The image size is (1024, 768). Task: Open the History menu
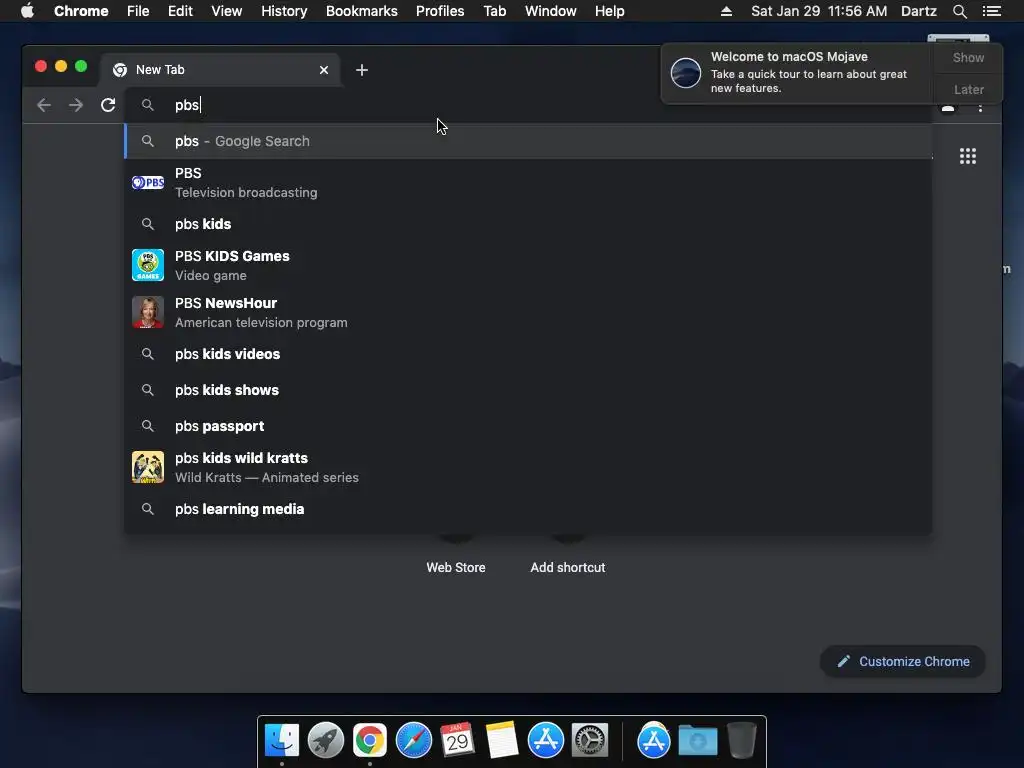284,11
